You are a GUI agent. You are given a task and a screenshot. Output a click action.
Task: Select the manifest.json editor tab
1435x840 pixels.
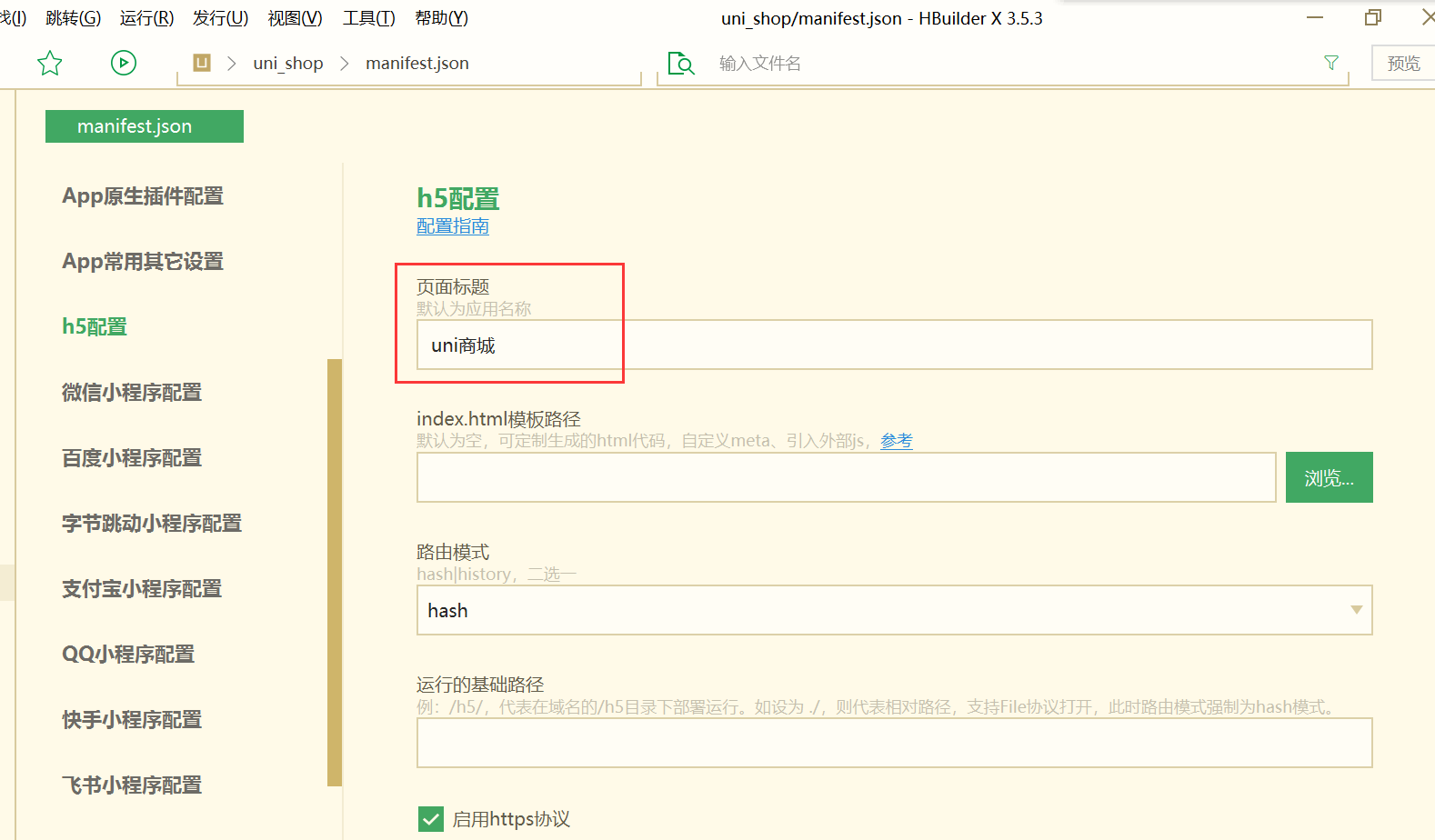tap(145, 126)
